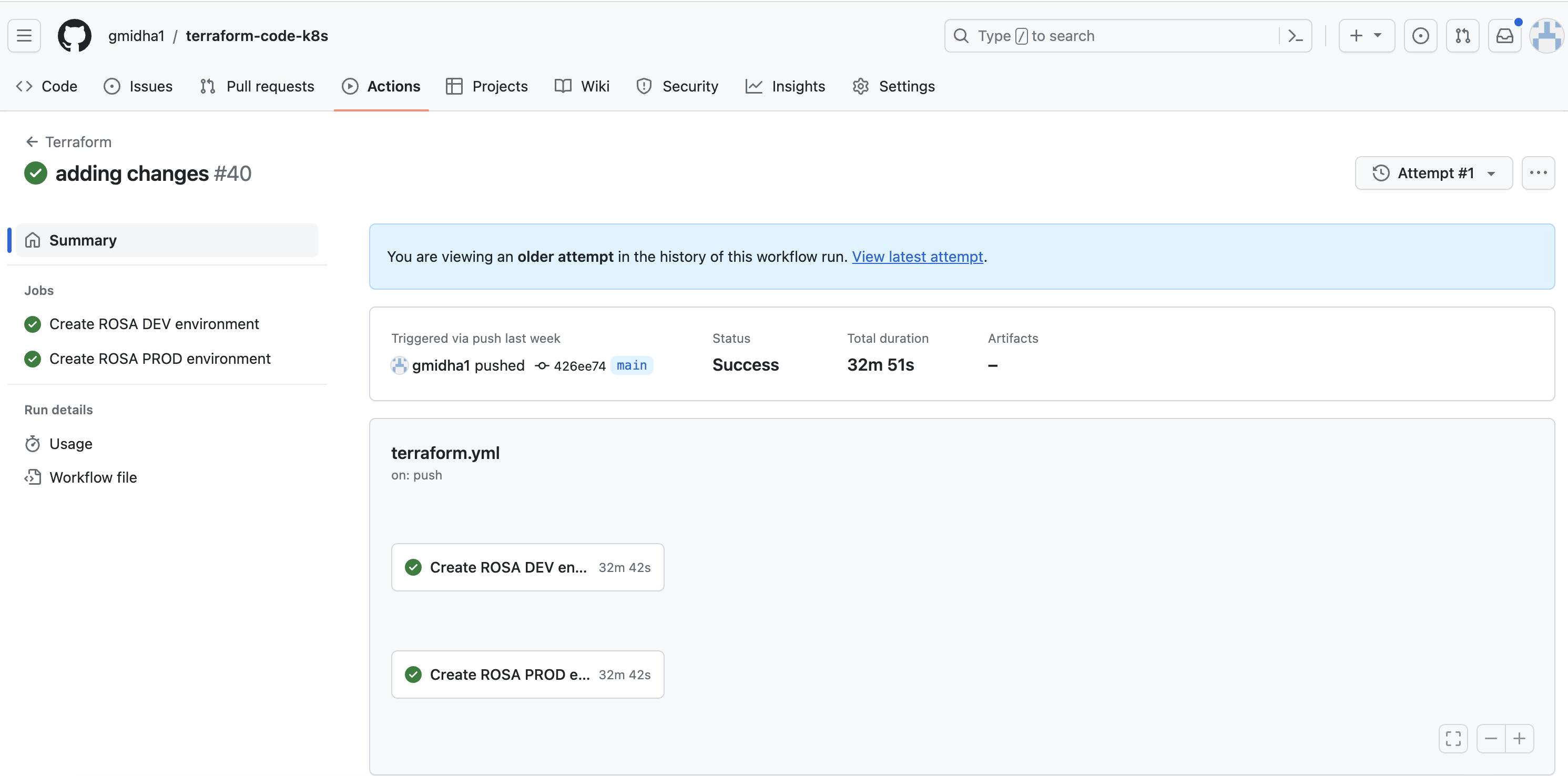Click the plus create-new icon
Viewport: 1568px width, 776px height.
tap(1356, 36)
